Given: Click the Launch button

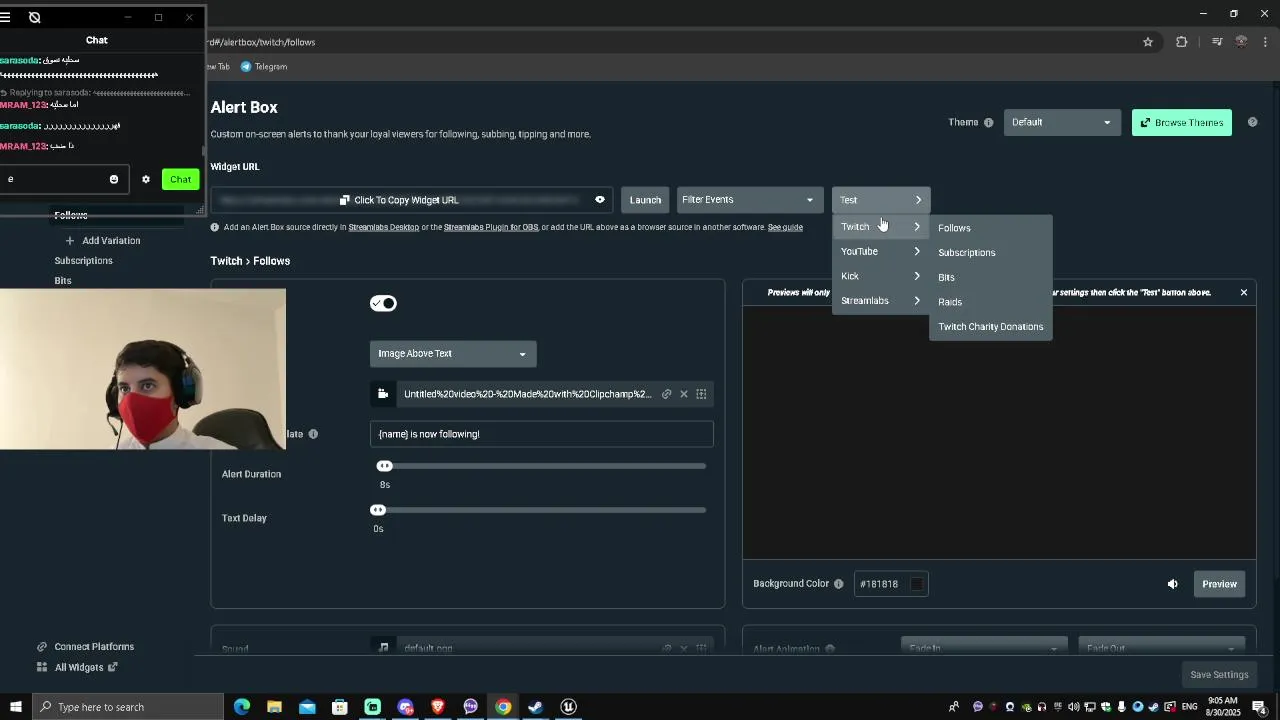Looking at the screenshot, I should pyautogui.click(x=645, y=200).
